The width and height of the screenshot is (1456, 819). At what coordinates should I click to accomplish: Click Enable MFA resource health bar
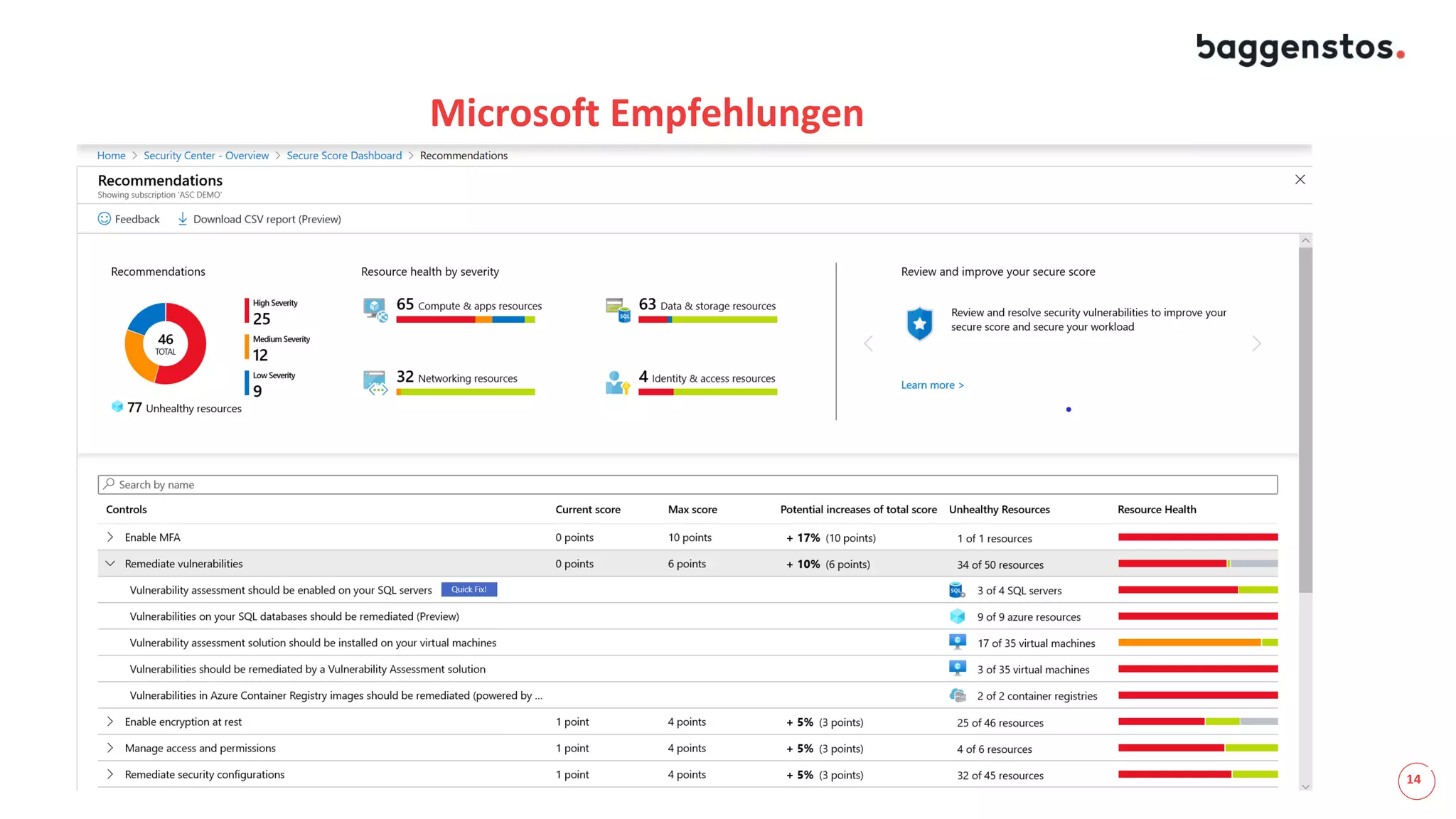[x=1198, y=537]
